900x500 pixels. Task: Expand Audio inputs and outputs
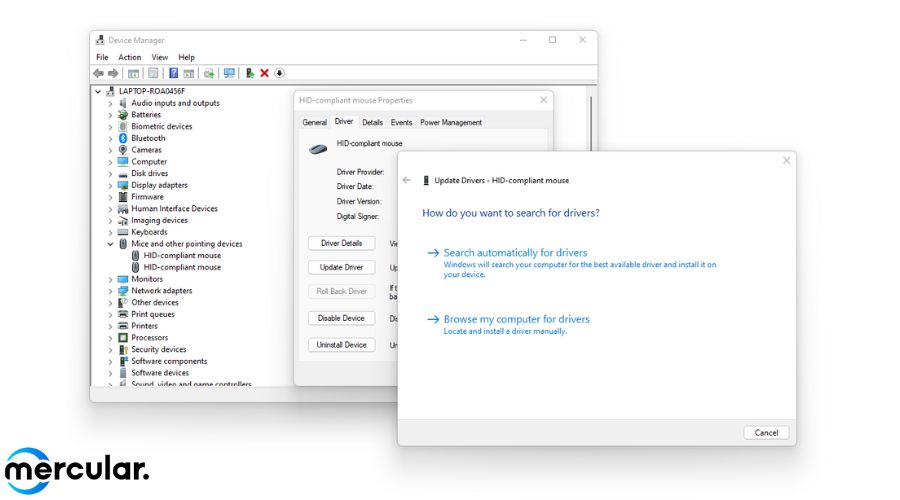tap(110, 103)
